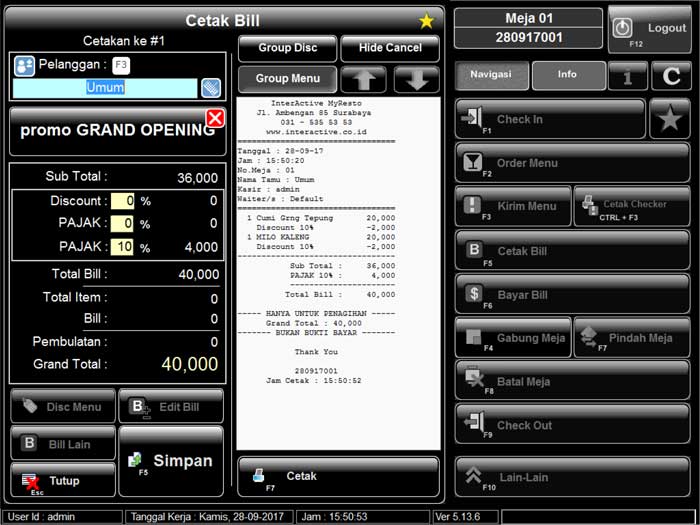
Task: Switch to the Info tab
Action: point(568,75)
